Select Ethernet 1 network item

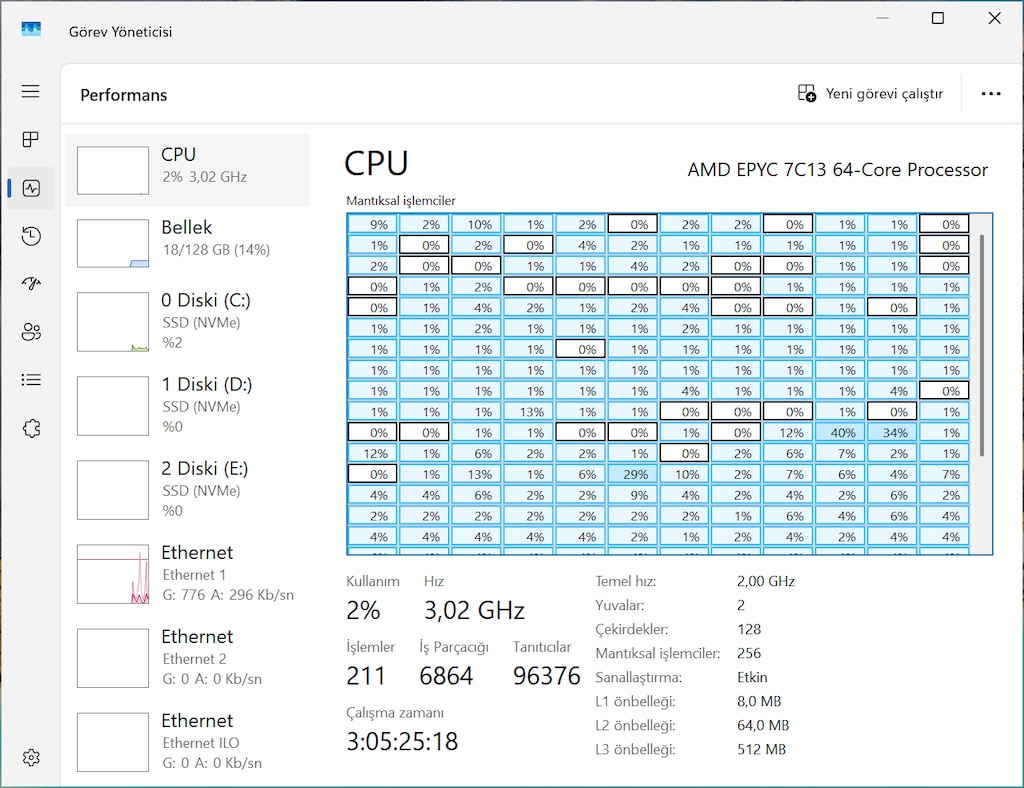coord(187,574)
